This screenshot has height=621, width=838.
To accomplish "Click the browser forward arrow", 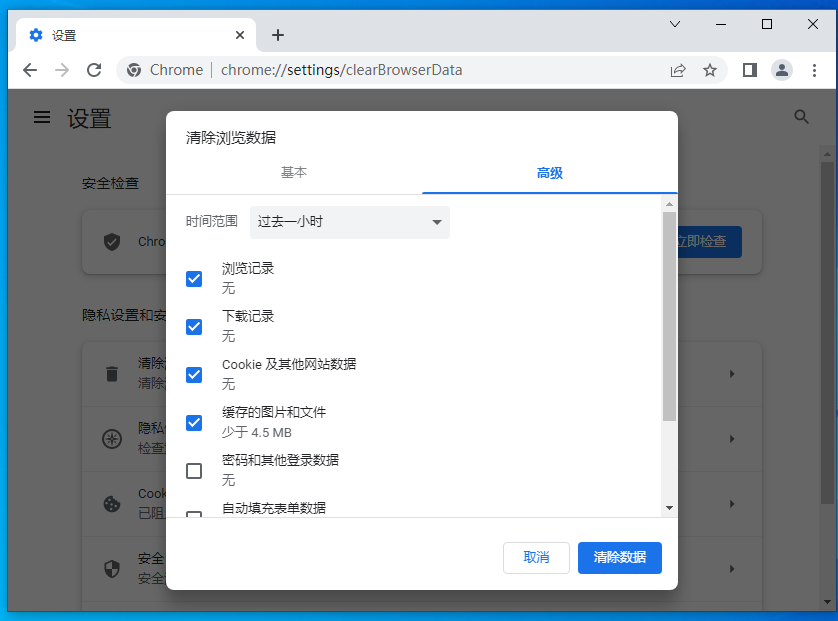I will (x=62, y=70).
